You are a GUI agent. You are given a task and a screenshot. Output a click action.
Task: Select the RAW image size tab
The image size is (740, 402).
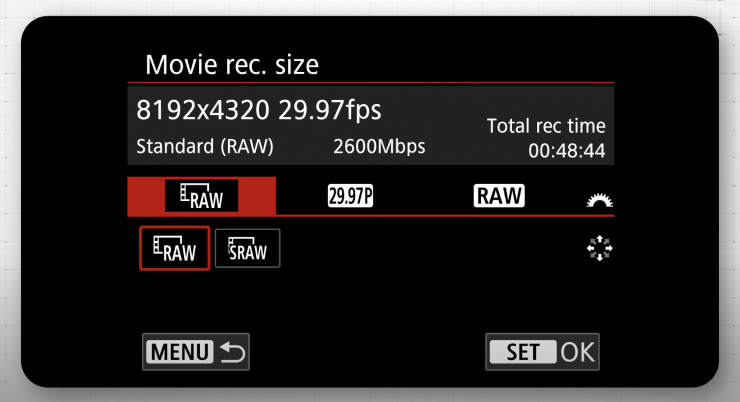[201, 197]
